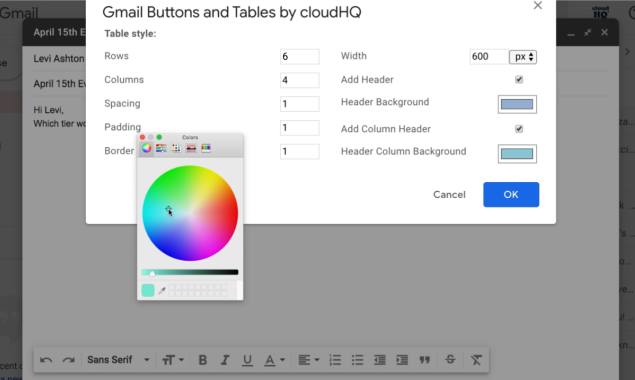Click the Levi Ashton recipient line
Viewport: 635px width, 380px height.
tap(59, 59)
